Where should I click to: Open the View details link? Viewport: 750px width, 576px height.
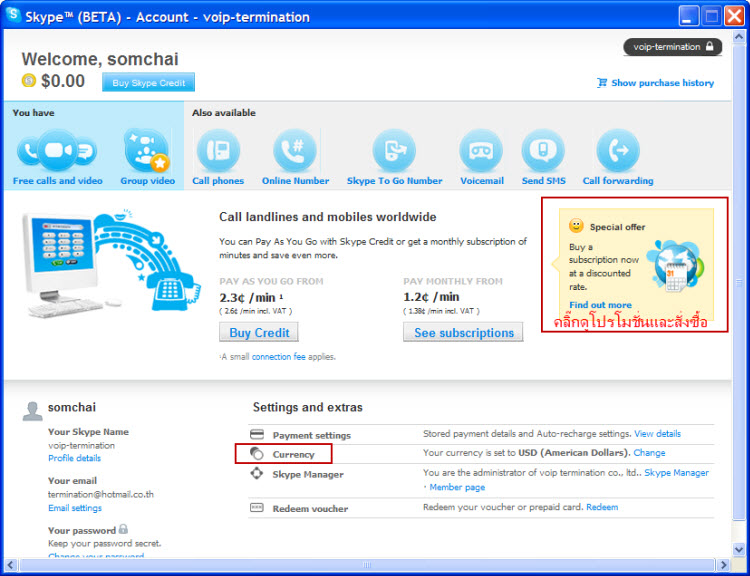pos(657,433)
